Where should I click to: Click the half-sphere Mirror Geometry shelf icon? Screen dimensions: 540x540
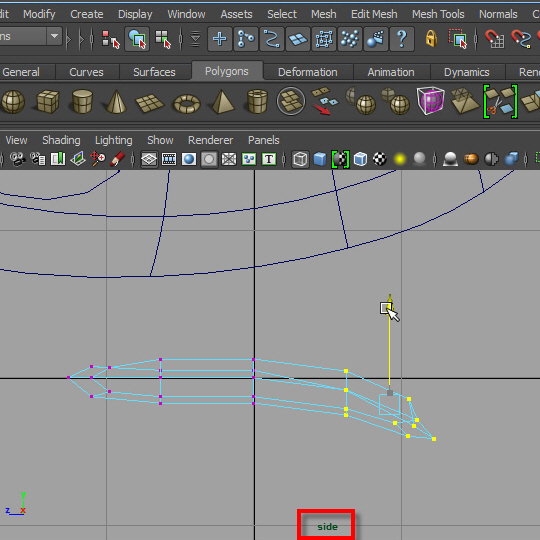[361, 101]
